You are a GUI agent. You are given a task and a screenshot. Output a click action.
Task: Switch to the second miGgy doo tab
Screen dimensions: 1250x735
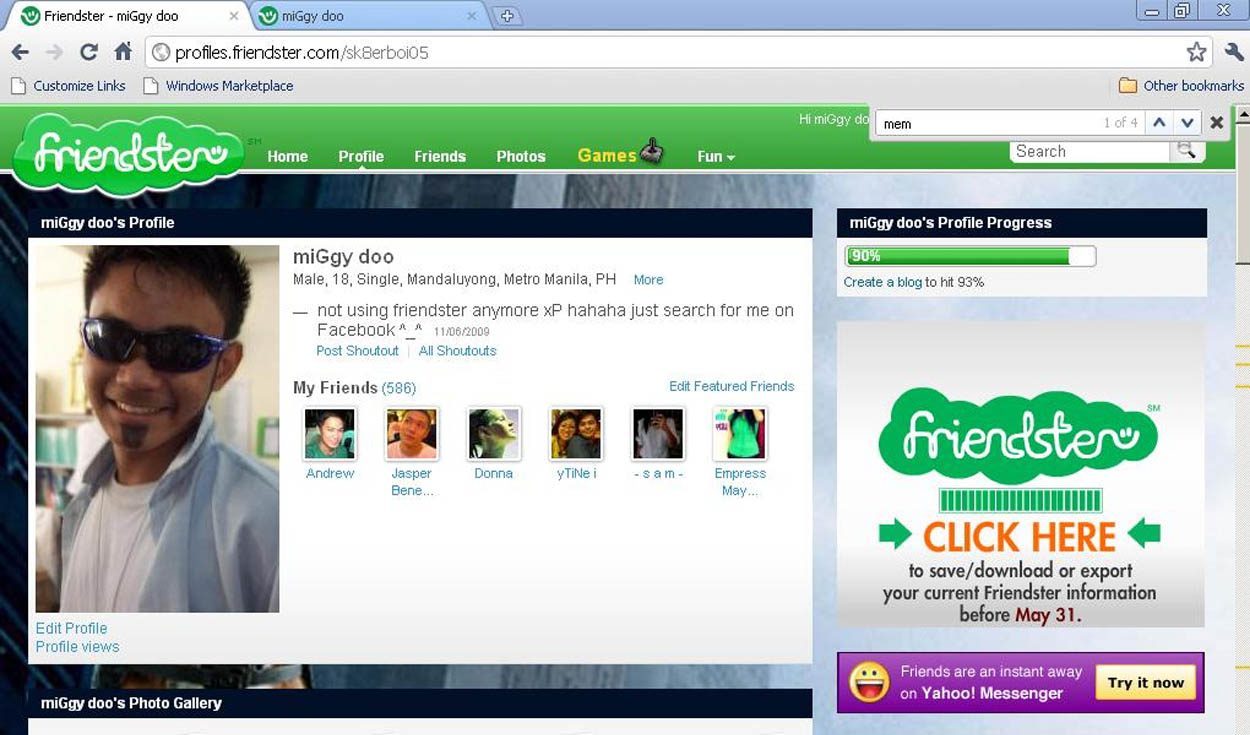365,16
